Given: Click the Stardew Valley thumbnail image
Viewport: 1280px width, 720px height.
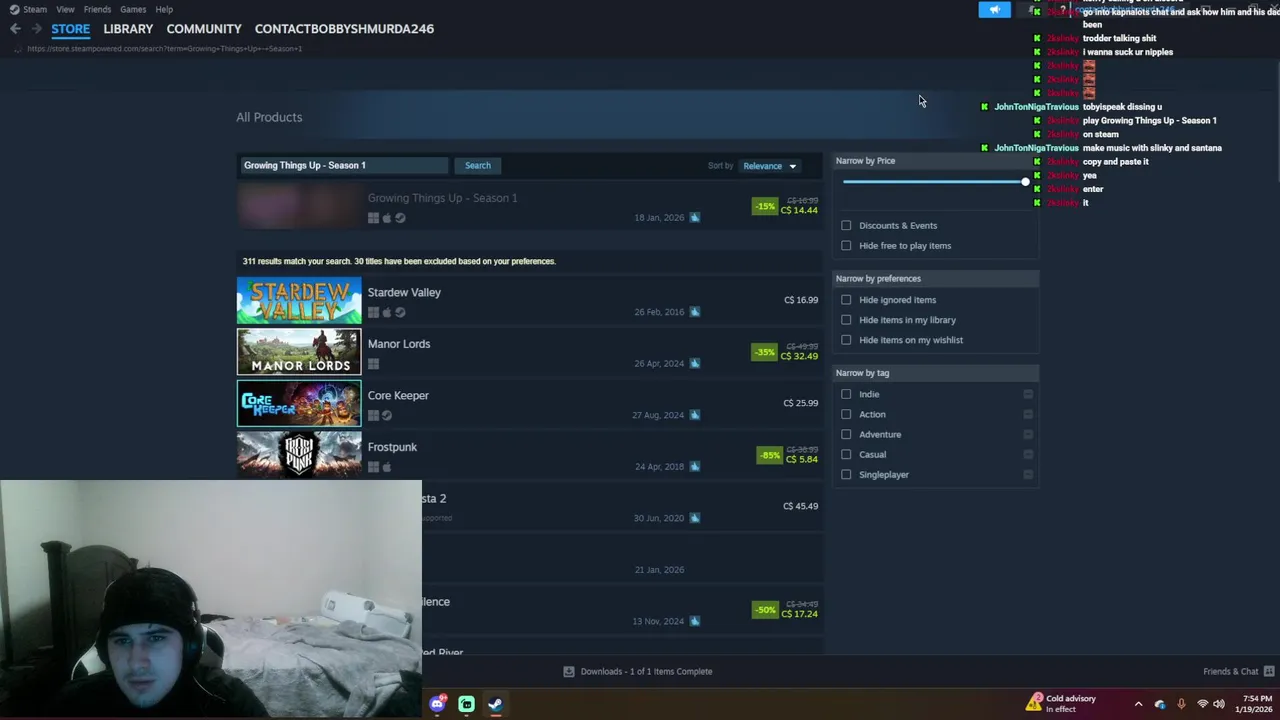Looking at the screenshot, I should click(299, 301).
